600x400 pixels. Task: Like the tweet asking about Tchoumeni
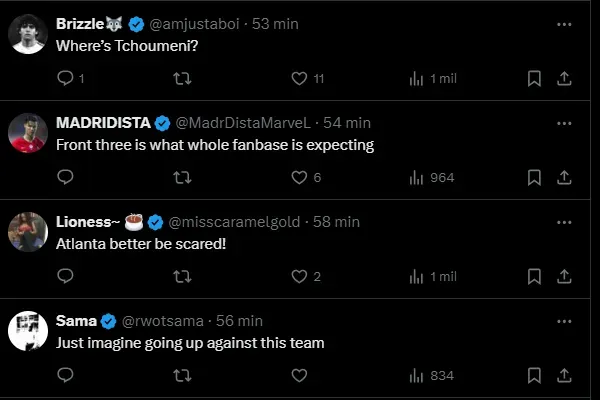point(298,78)
